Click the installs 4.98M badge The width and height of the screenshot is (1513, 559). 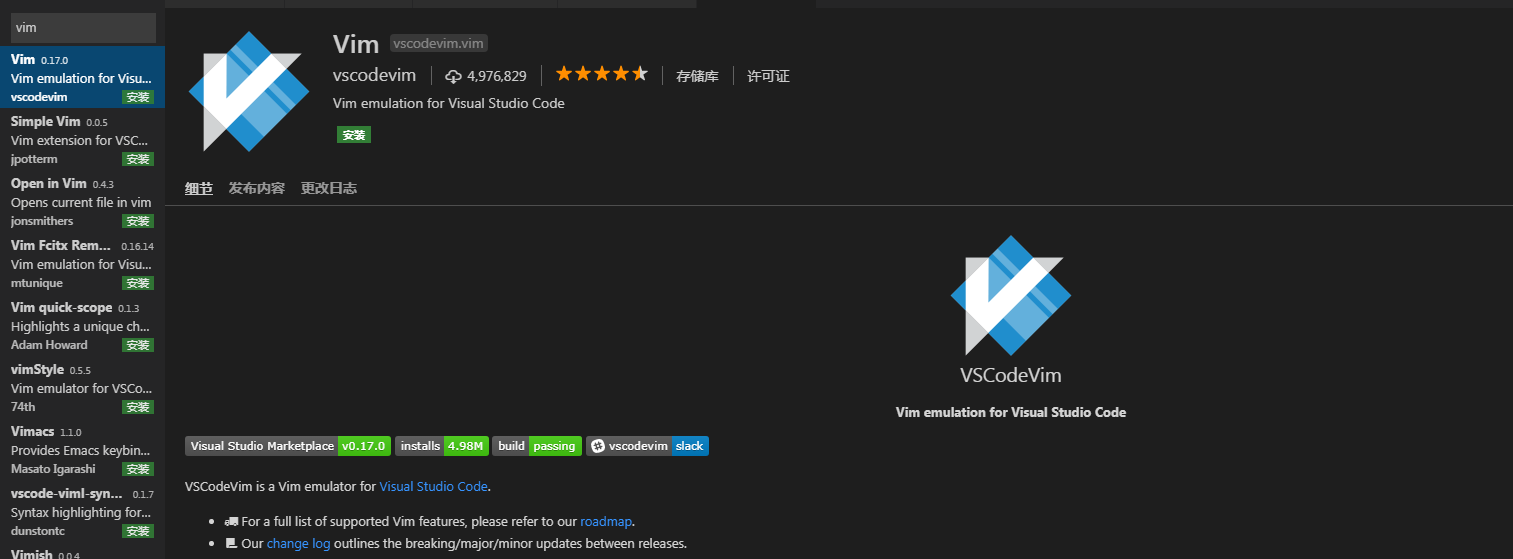click(x=442, y=446)
